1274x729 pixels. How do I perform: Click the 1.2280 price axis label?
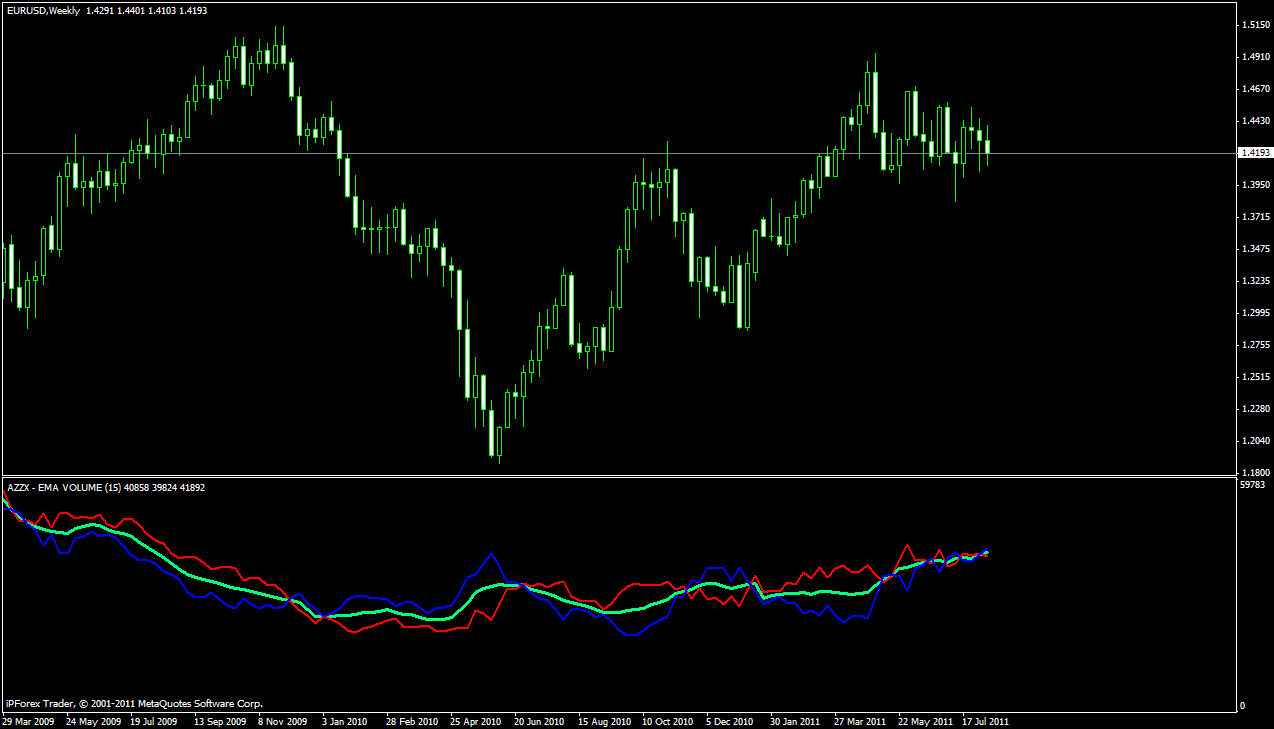[x=1255, y=409]
